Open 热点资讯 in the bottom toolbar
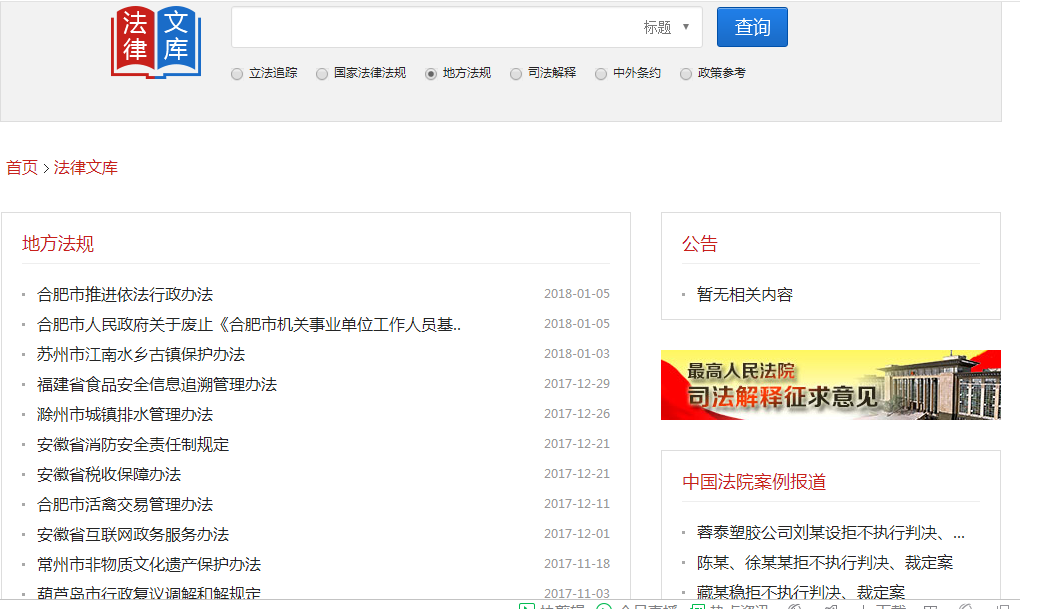 729,605
